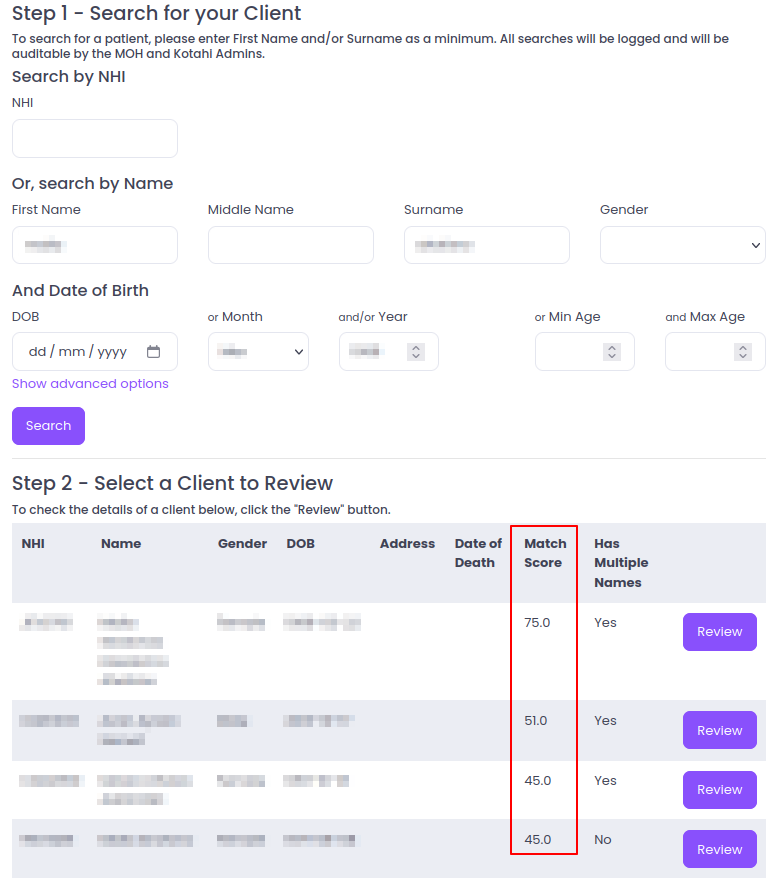Click the NHI input field
Viewport: 779px width, 895px height.
pyautogui.click(x=95, y=139)
